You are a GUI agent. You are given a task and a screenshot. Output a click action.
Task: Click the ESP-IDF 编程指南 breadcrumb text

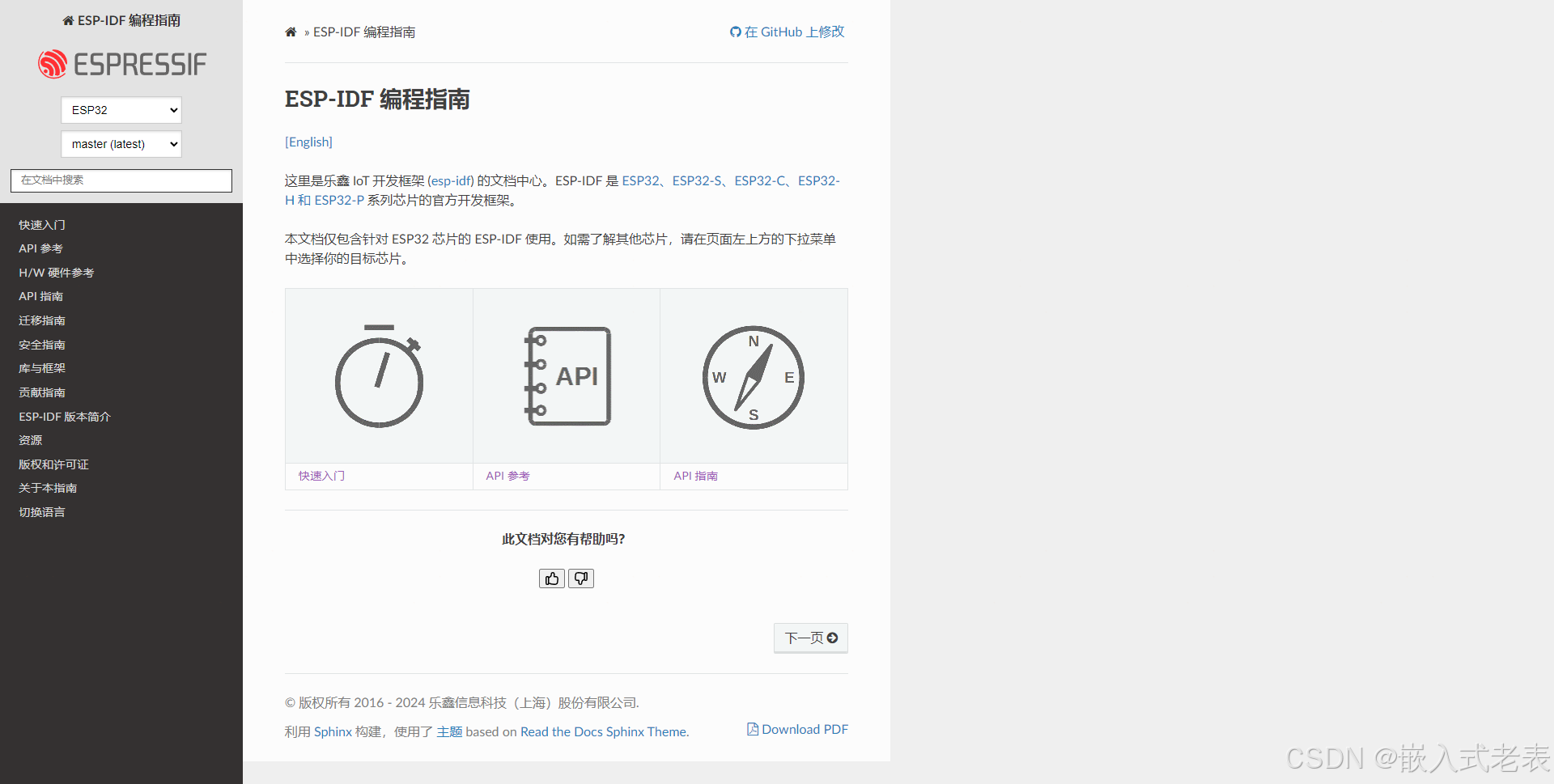[x=364, y=32]
